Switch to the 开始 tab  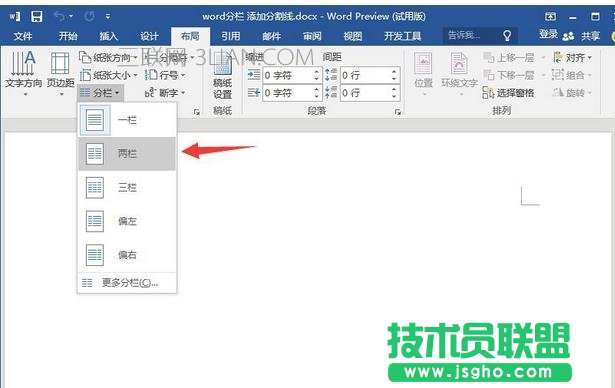(68, 36)
